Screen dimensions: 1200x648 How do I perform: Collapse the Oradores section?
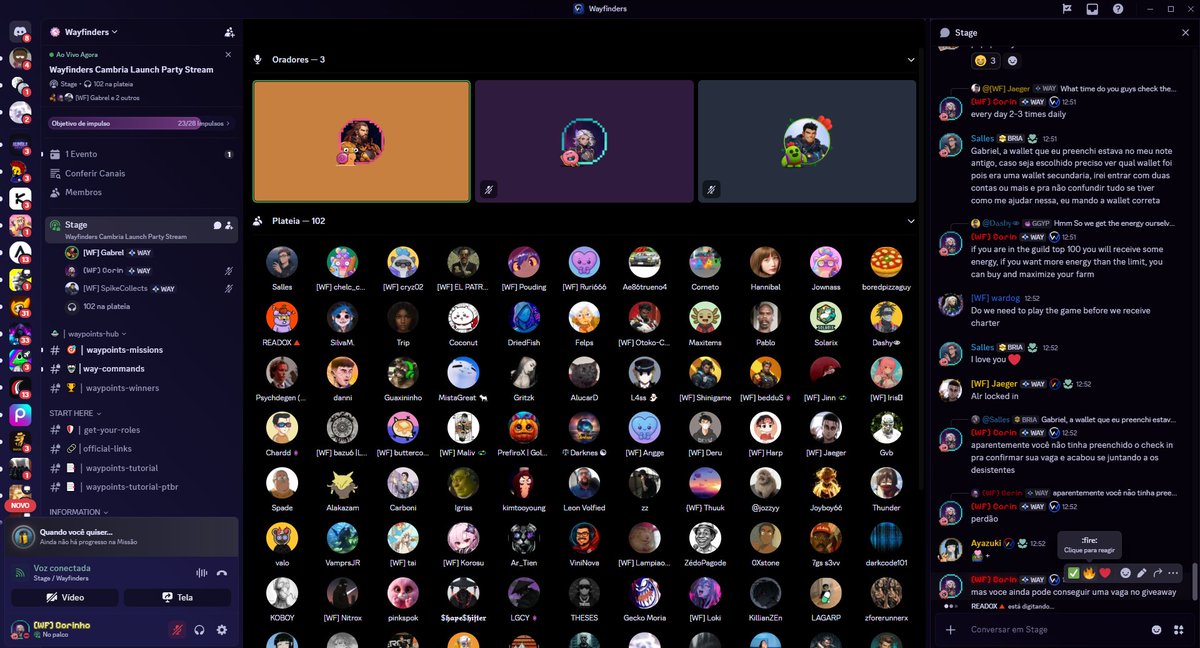(x=911, y=60)
